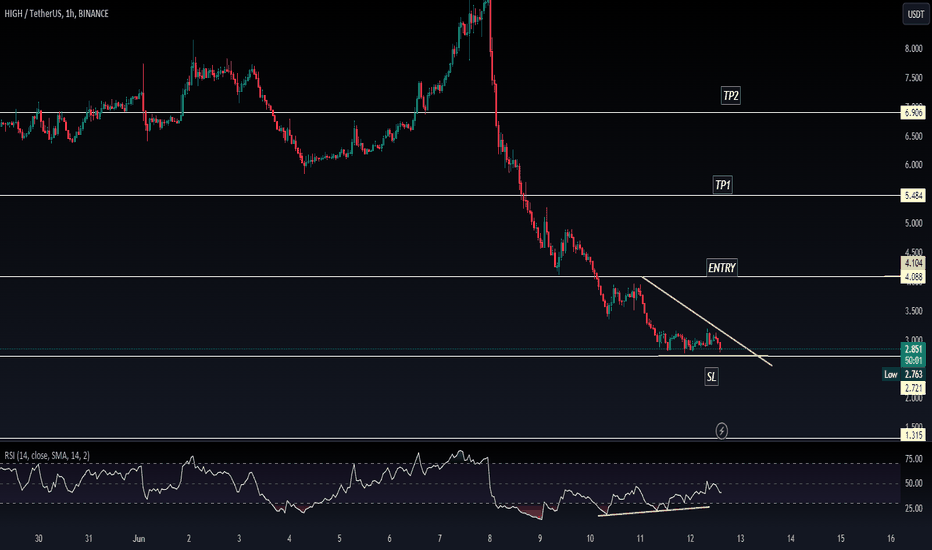Viewport: 932px width, 550px height.
Task: Click the 1.315 price label
Action: tap(913, 435)
